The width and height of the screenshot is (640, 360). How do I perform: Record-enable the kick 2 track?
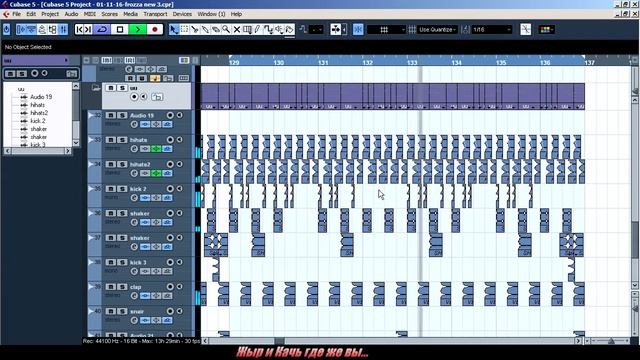170,189
